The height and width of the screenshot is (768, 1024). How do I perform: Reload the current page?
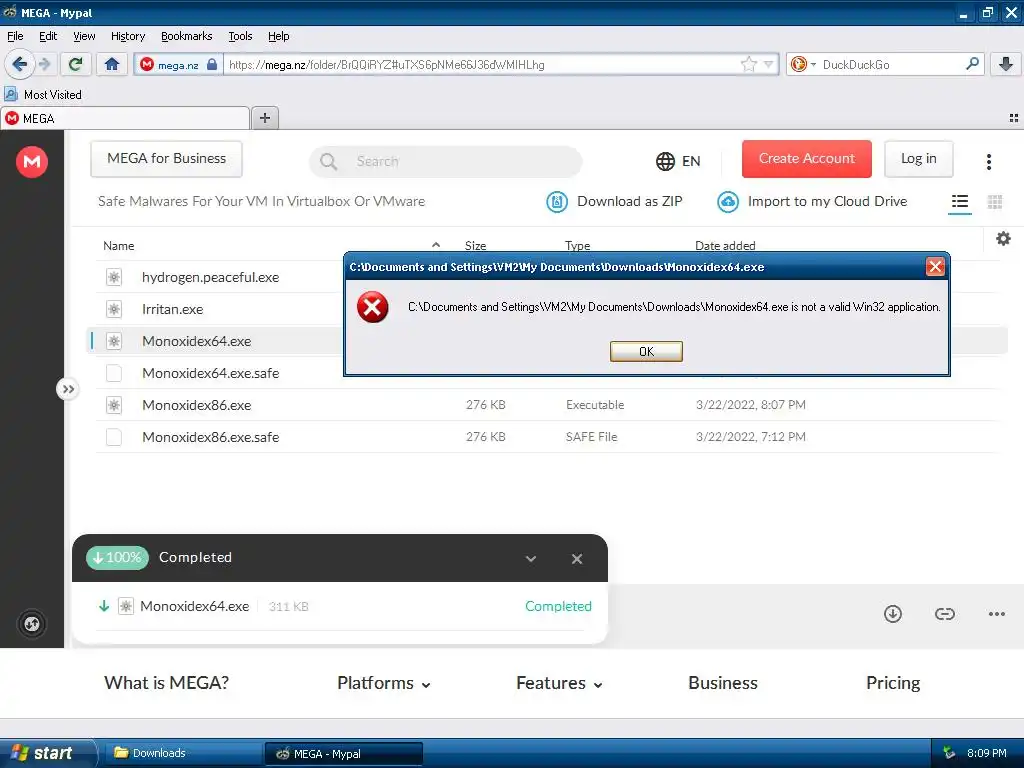(76, 64)
